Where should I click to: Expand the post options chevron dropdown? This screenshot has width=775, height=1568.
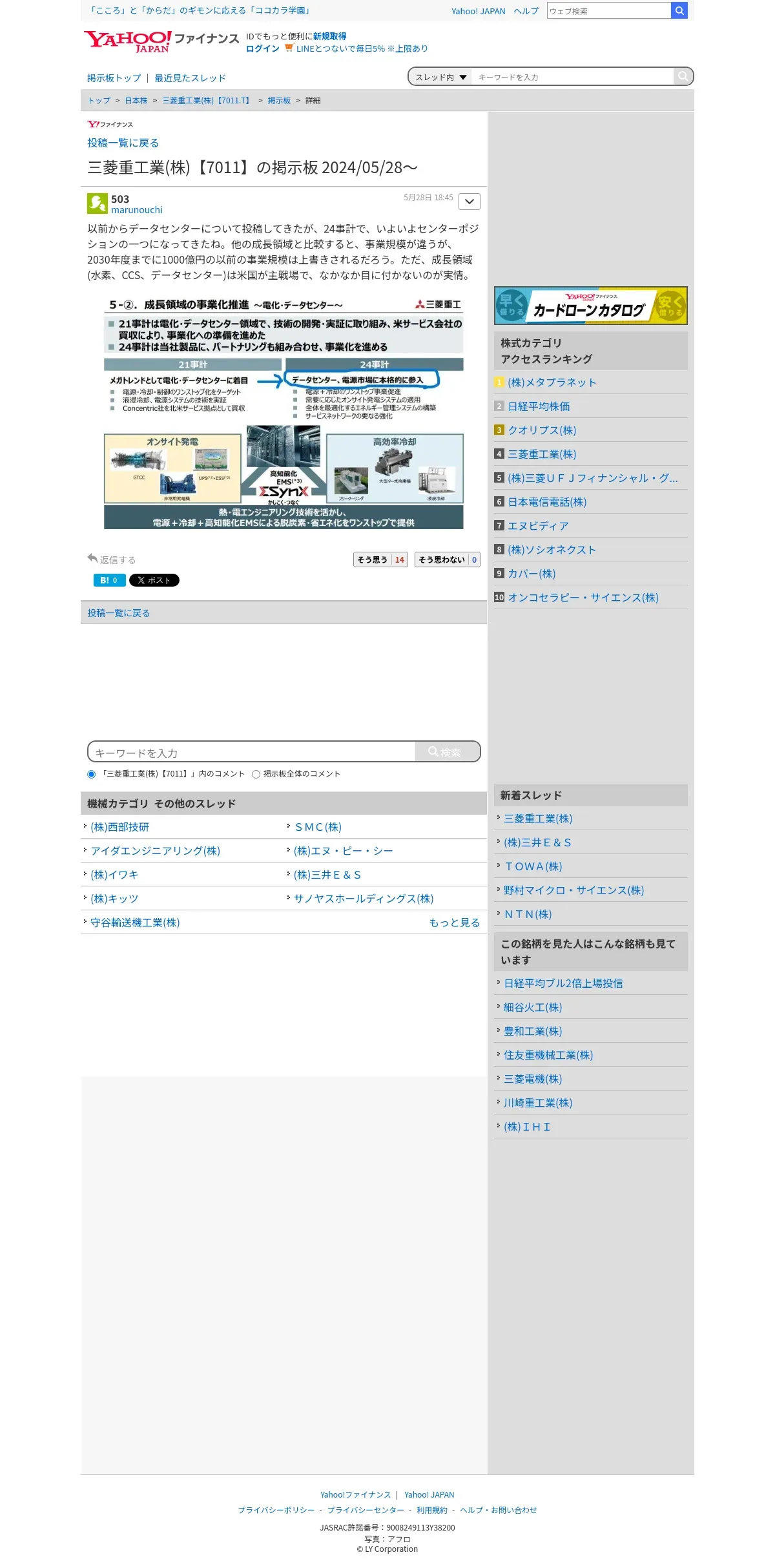point(470,202)
